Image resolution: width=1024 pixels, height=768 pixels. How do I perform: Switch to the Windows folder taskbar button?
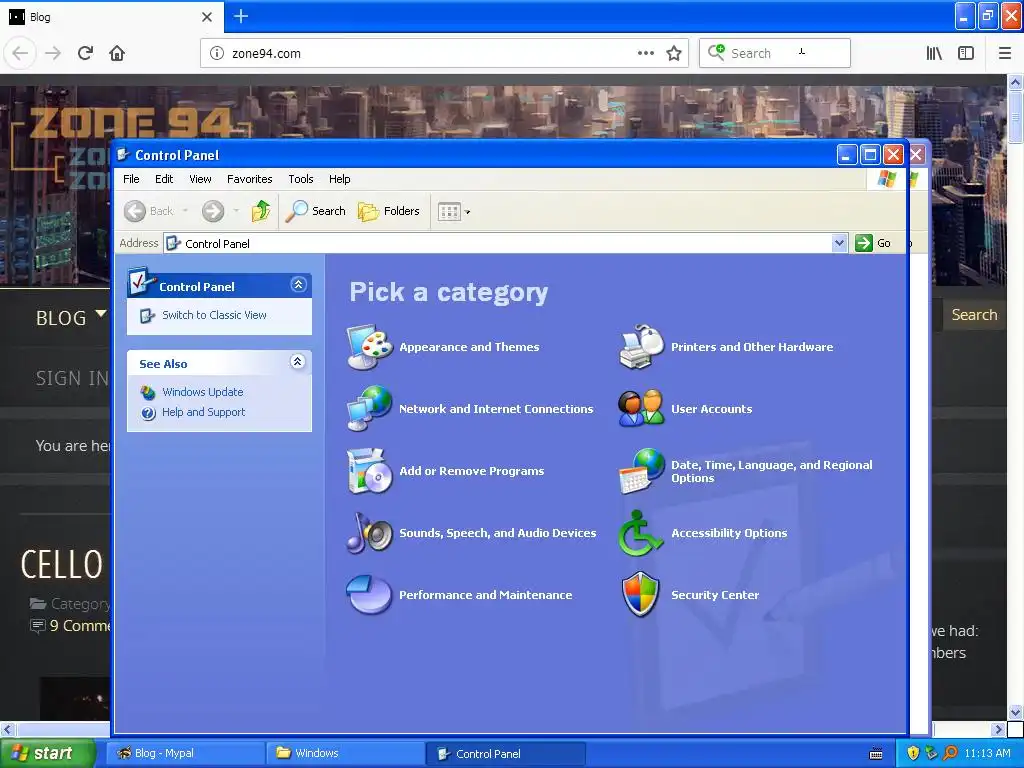345,753
